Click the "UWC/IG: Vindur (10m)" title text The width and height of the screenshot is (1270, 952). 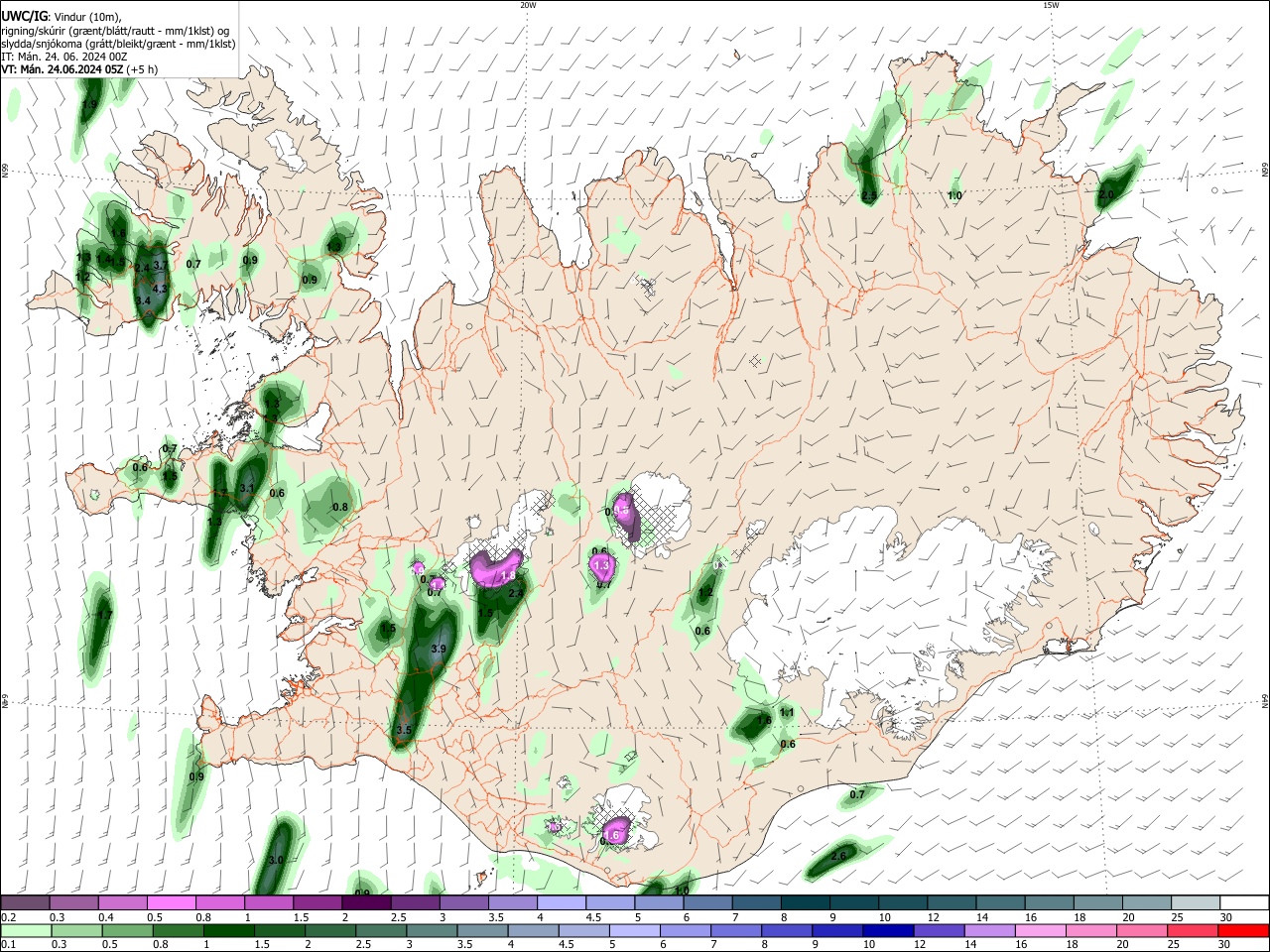click(x=62, y=16)
